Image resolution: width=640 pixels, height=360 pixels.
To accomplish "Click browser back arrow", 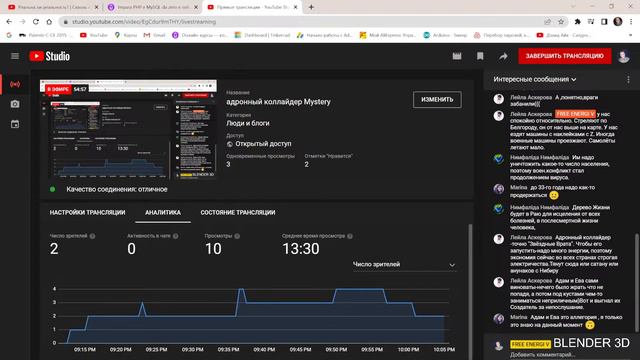I will pos(9,22).
